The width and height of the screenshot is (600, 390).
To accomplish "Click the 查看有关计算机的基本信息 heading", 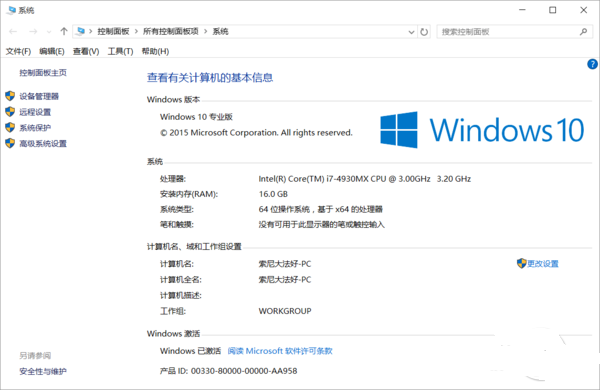I will pos(210,78).
